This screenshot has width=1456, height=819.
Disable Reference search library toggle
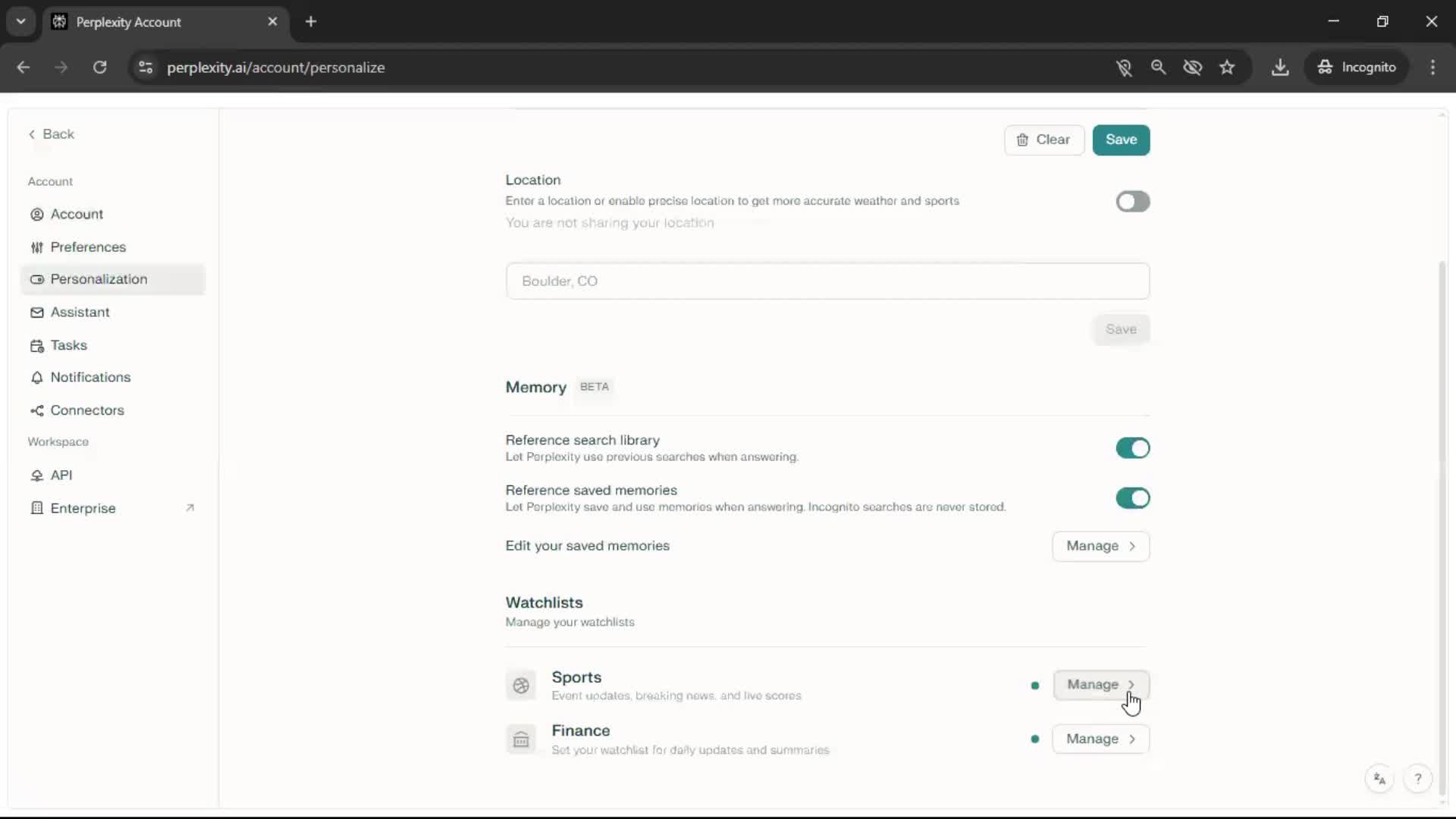tap(1132, 448)
